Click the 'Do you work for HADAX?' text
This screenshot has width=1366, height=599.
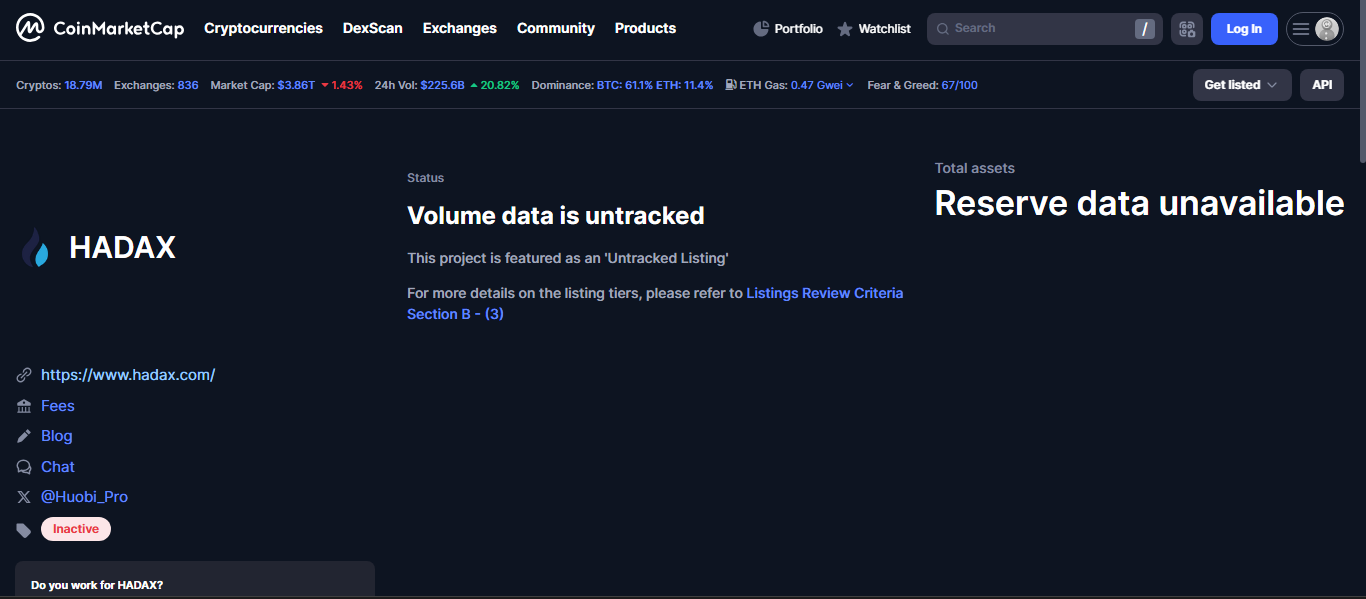click(97, 585)
